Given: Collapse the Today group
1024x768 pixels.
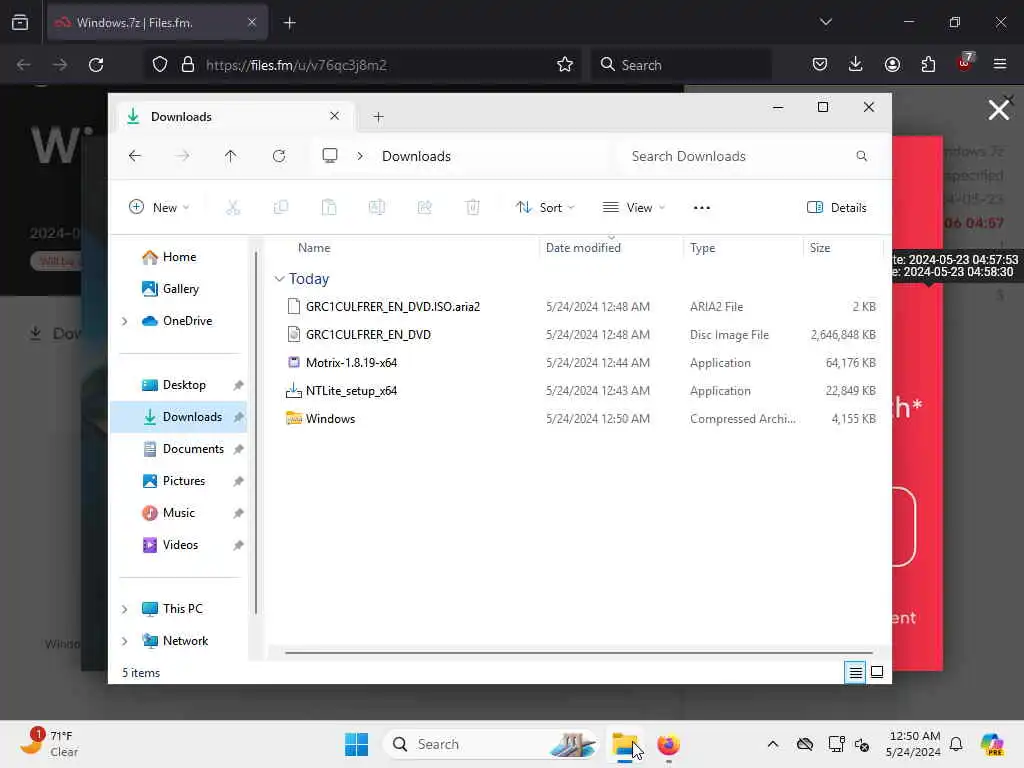Looking at the screenshot, I should 280,279.
